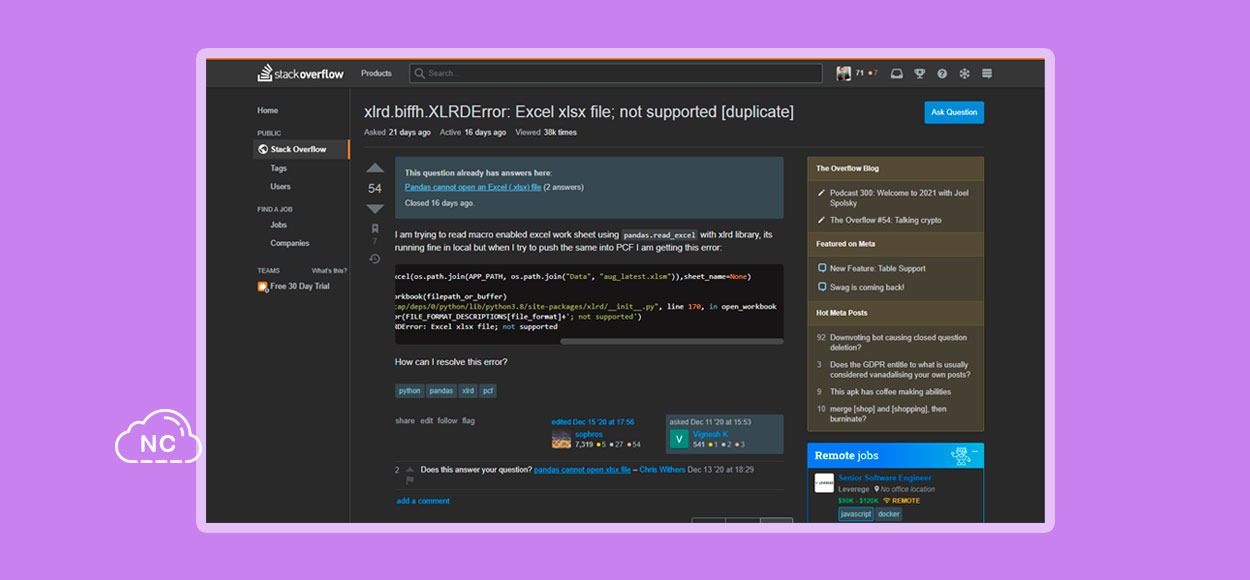The width and height of the screenshot is (1250, 580).
Task: Click the pandas tag
Action: pyautogui.click(x=441, y=391)
